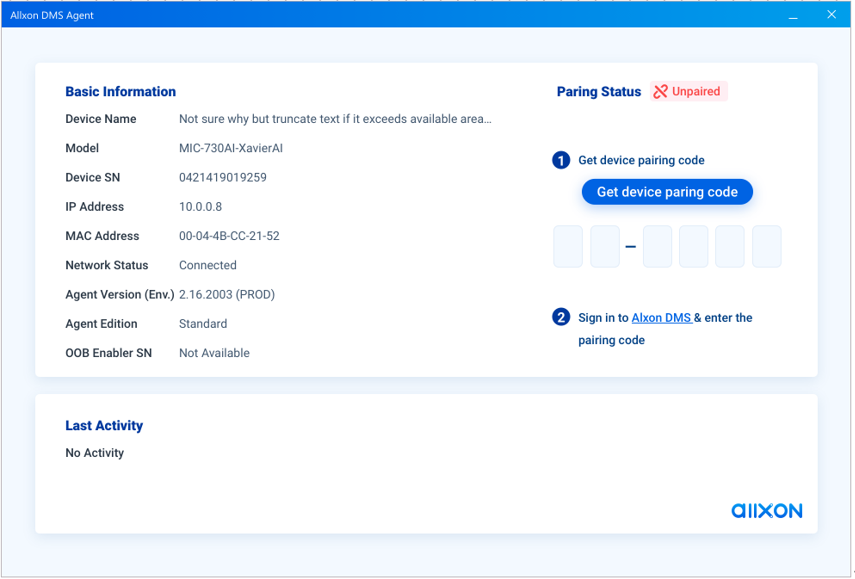Image resolution: width=855 pixels, height=579 pixels.
Task: Minimize the Allxon DMS Agent window
Action: coord(792,15)
